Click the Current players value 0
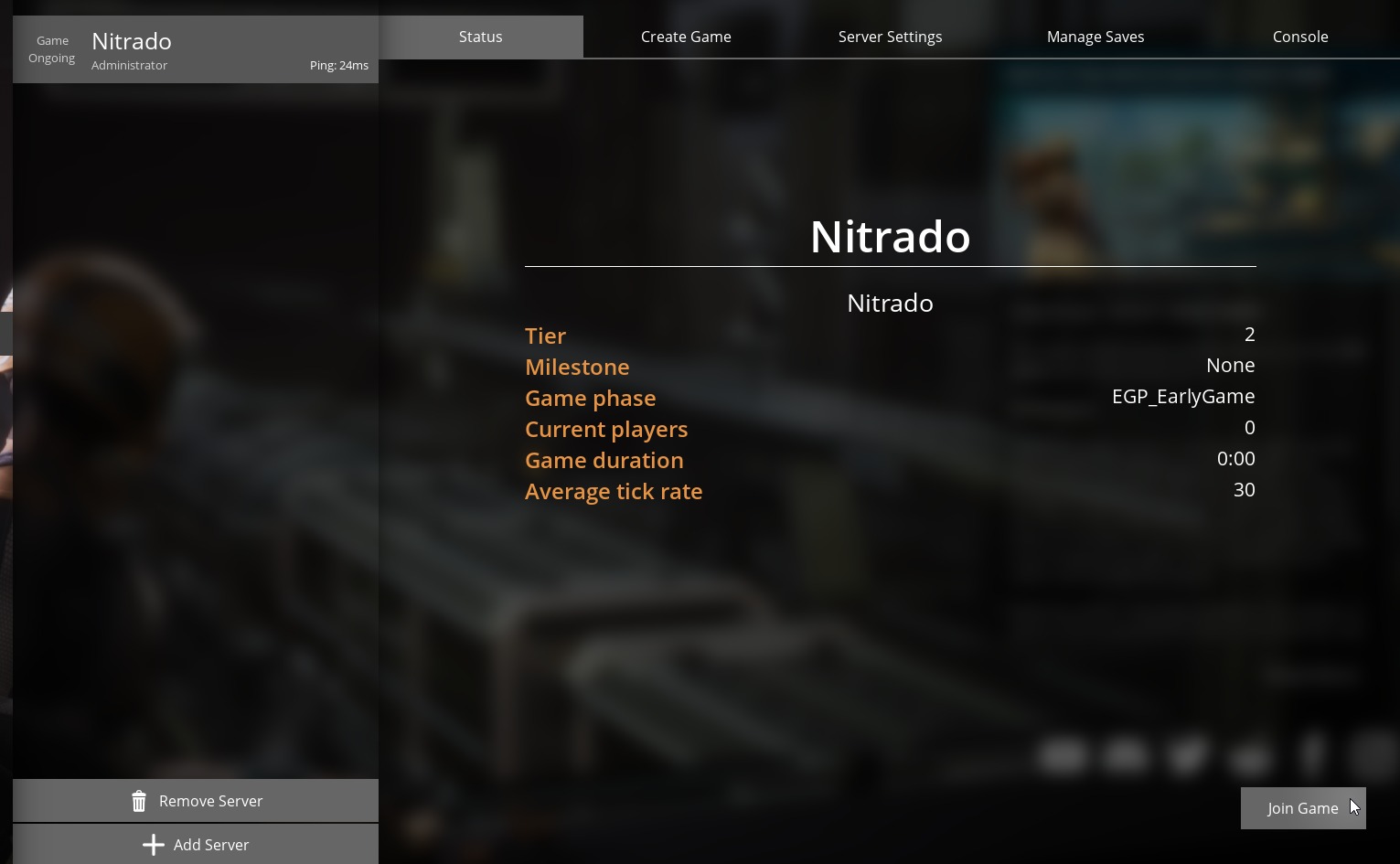Image resolution: width=1400 pixels, height=864 pixels. pos(1249,428)
